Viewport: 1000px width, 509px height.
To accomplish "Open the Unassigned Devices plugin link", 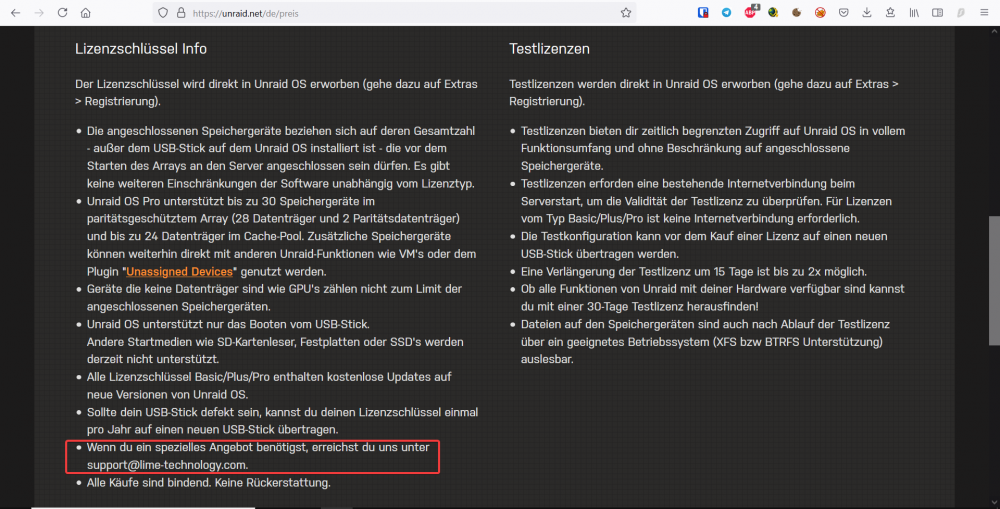I will [179, 272].
